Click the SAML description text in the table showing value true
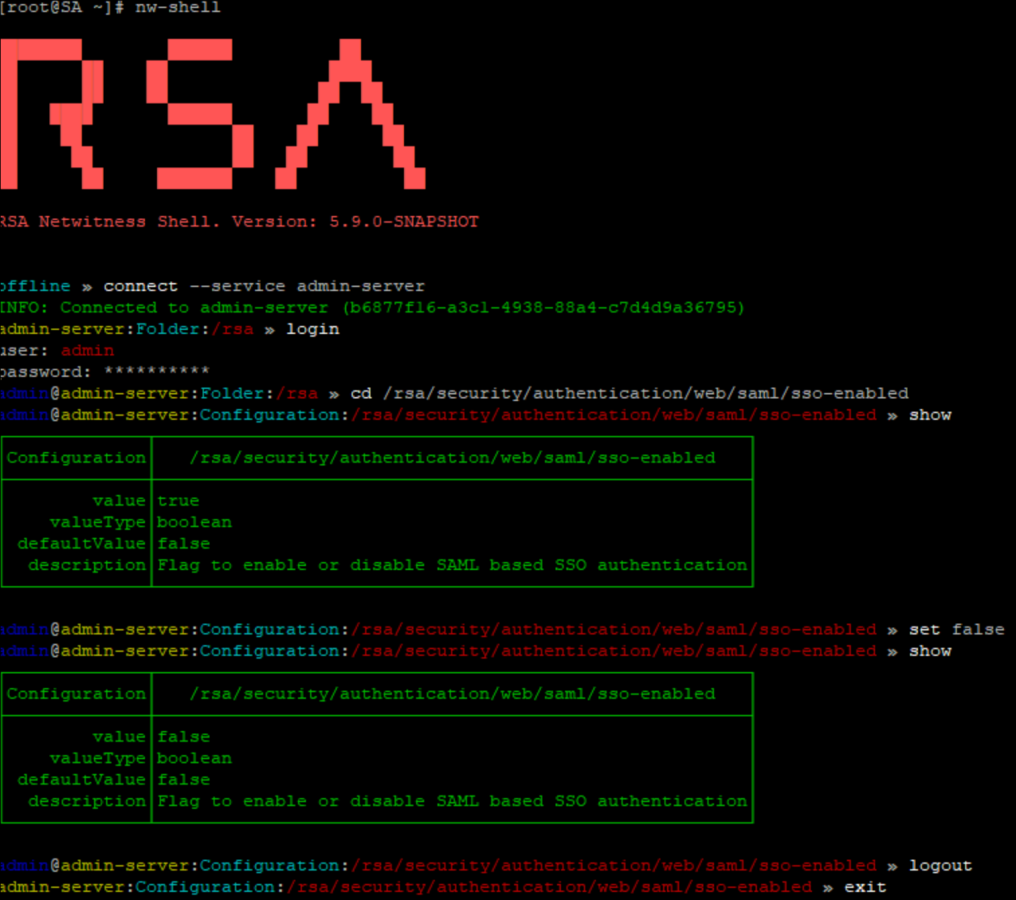The image size is (1016, 900). pyautogui.click(x=452, y=565)
